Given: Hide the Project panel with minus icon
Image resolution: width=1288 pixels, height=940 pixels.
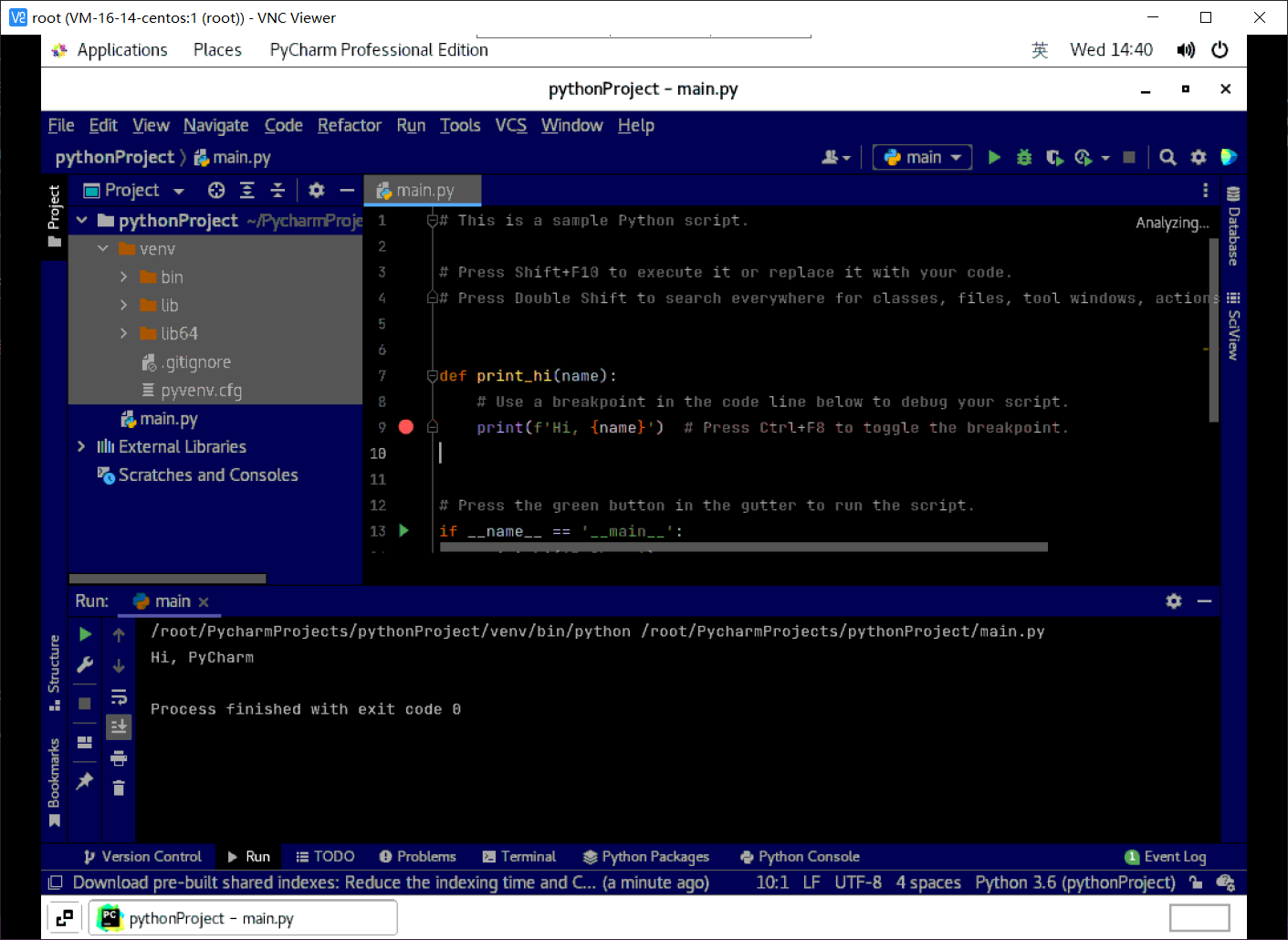Looking at the screenshot, I should tap(347, 190).
